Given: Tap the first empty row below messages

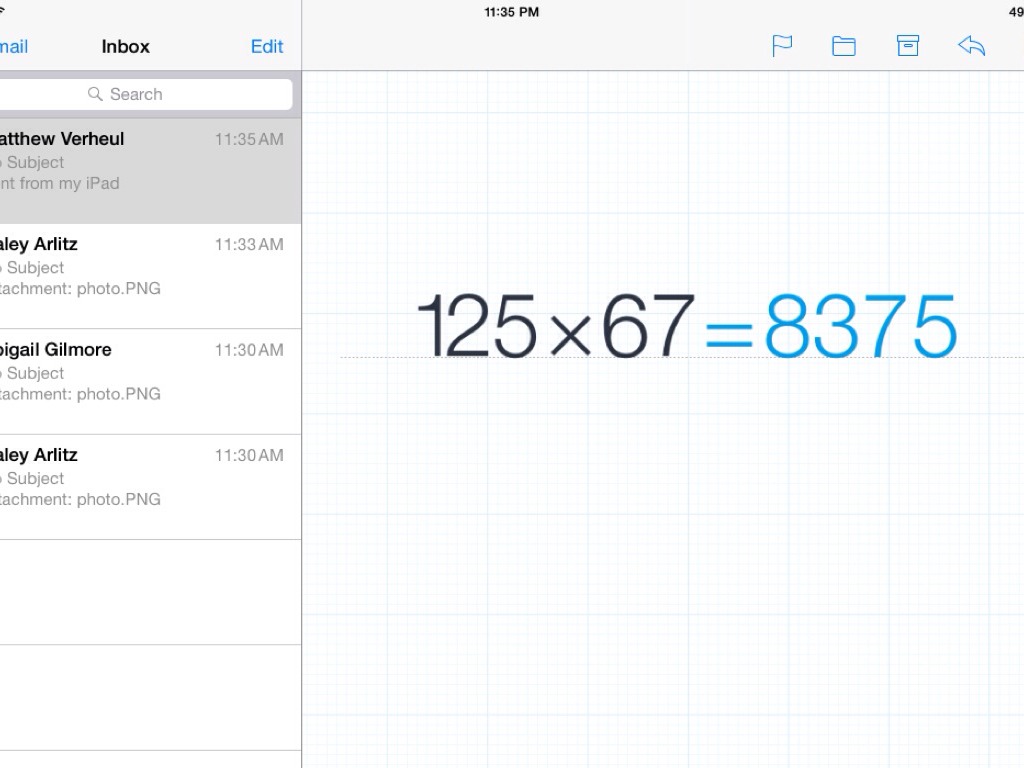Looking at the screenshot, I should point(150,592).
